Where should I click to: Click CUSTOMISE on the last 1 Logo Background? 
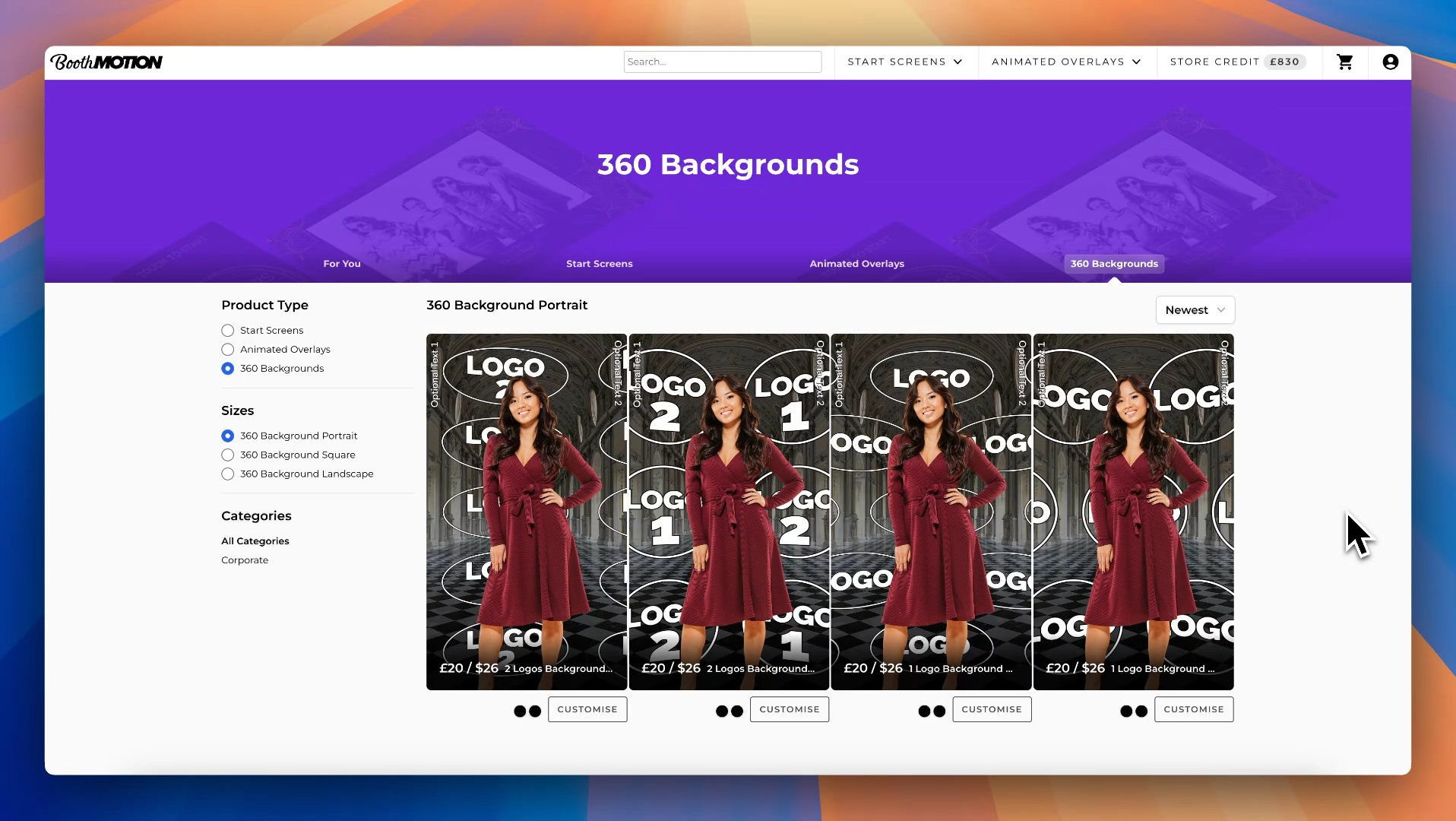tap(1193, 709)
